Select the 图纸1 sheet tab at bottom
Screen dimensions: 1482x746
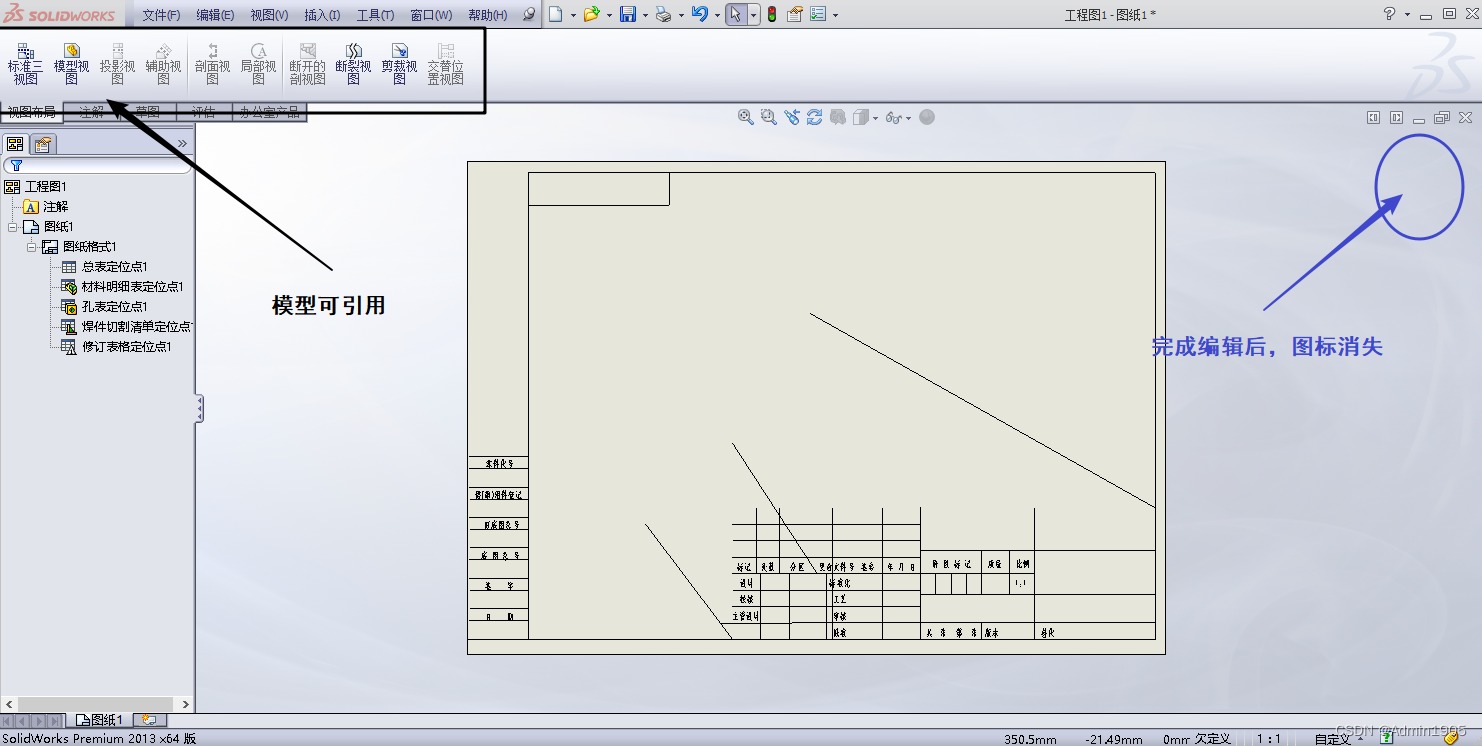click(99, 720)
